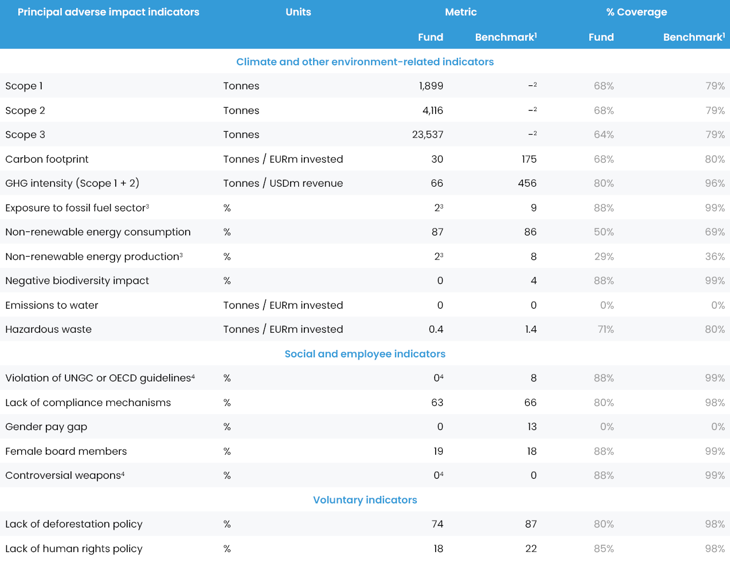Click the "Metric" column group header
This screenshot has height=571, width=730.
(x=461, y=12)
